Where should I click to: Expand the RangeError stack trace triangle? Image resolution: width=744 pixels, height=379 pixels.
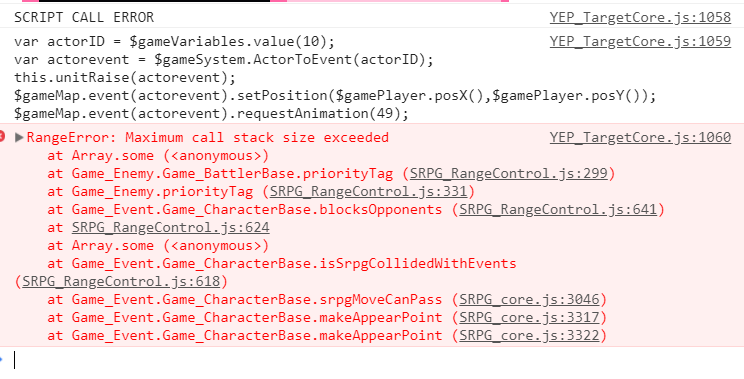point(19,138)
